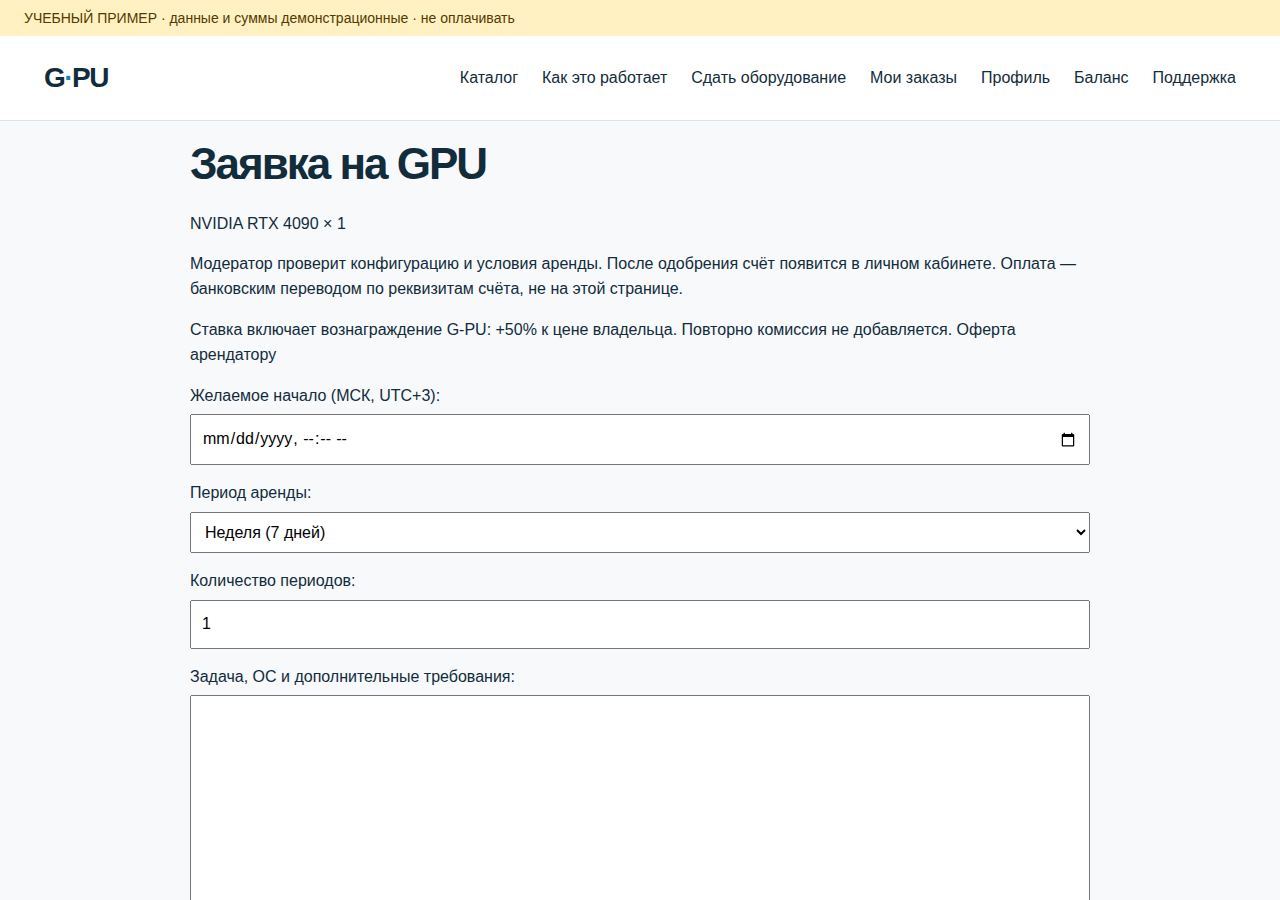View the Баланс page
This screenshot has height=900, width=1280.
pyautogui.click(x=1101, y=78)
